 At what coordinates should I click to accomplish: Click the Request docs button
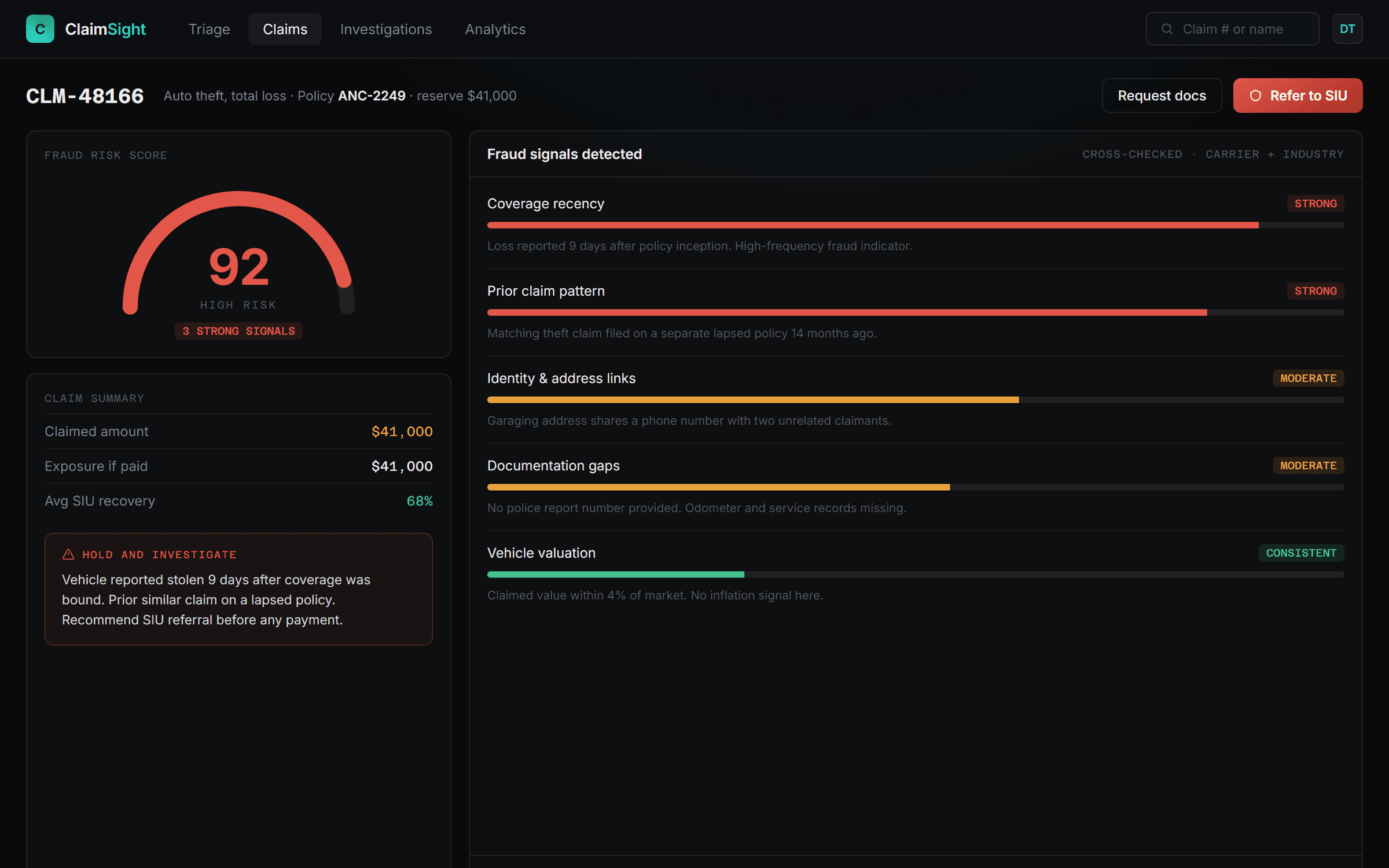(1162, 95)
